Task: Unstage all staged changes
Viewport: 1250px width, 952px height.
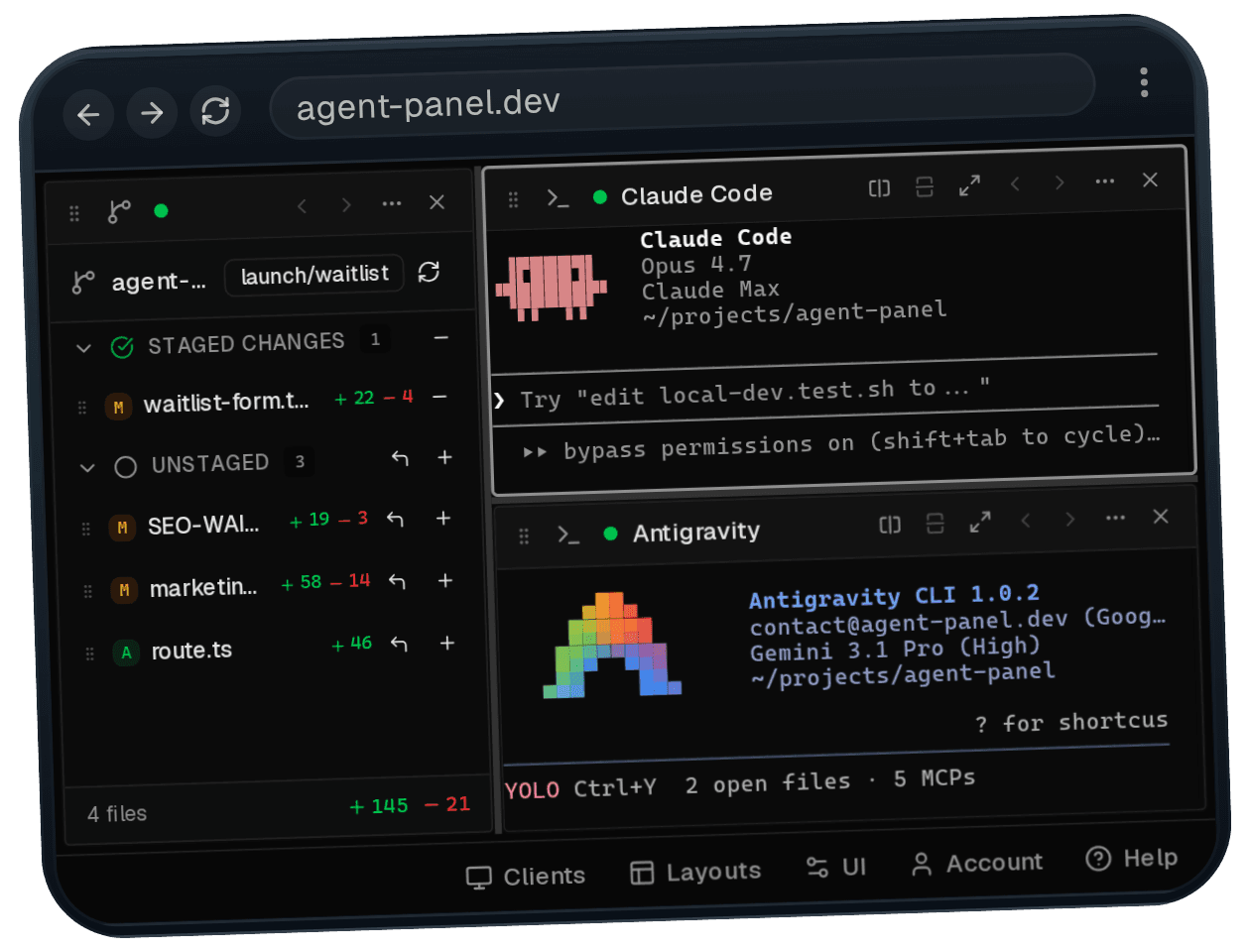Action: [441, 338]
